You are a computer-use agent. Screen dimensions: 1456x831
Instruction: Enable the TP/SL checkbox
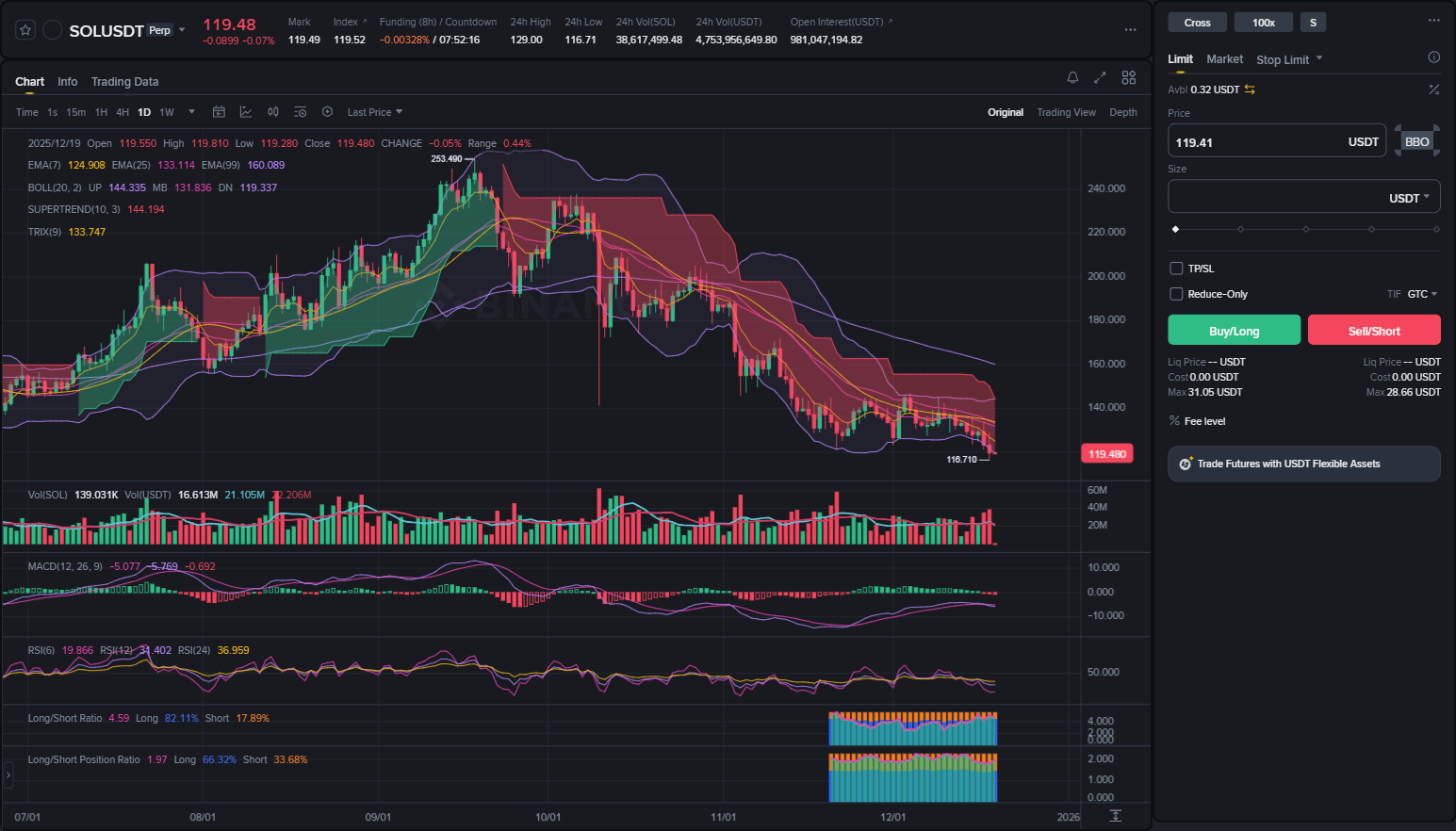click(x=1176, y=269)
